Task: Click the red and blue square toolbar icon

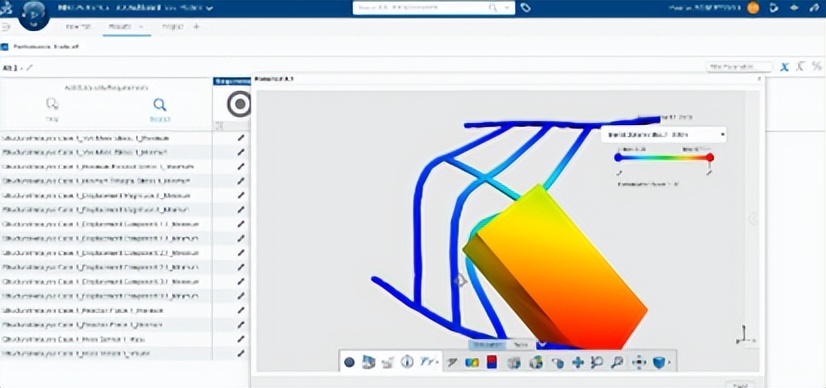Action: [x=491, y=362]
